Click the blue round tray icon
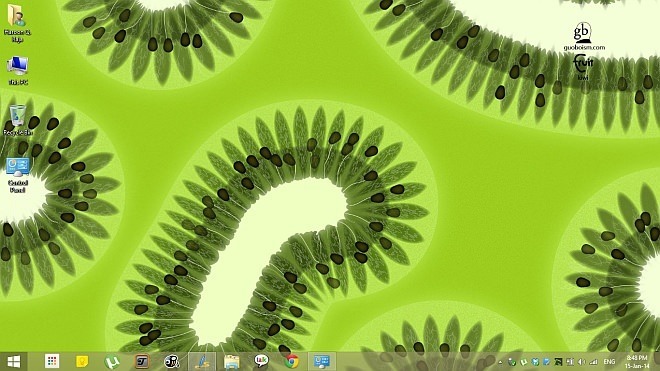 coord(535,362)
